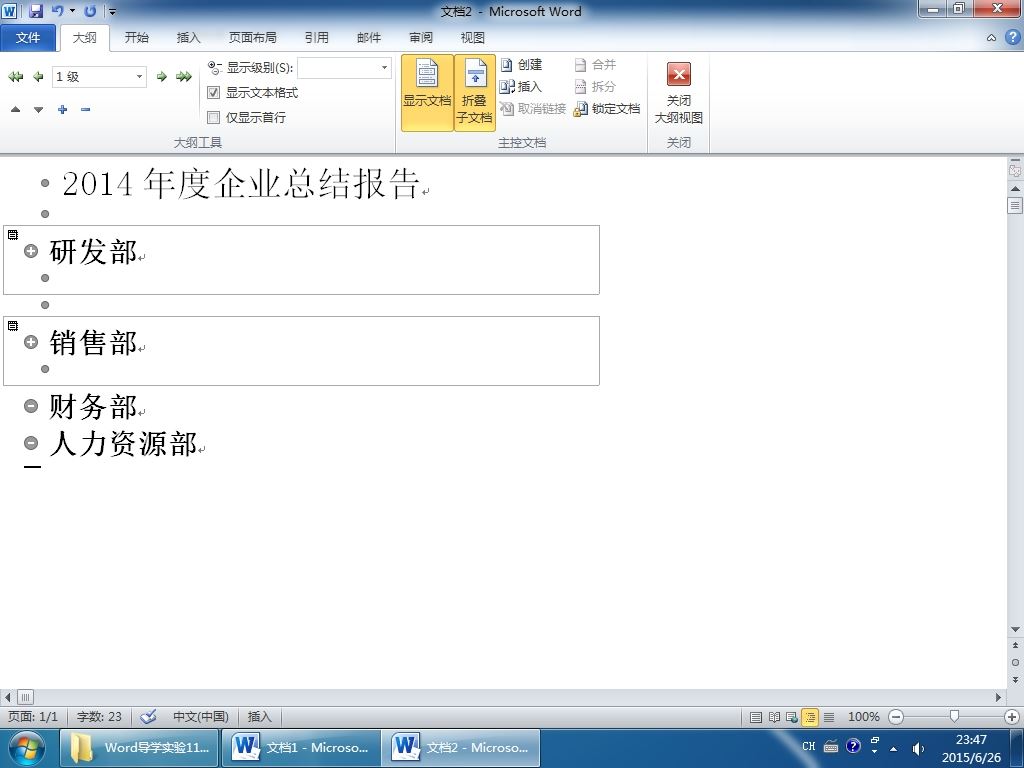Viewport: 1024px width, 768px height.
Task: Click the 锁定文档 button
Action: pos(607,108)
